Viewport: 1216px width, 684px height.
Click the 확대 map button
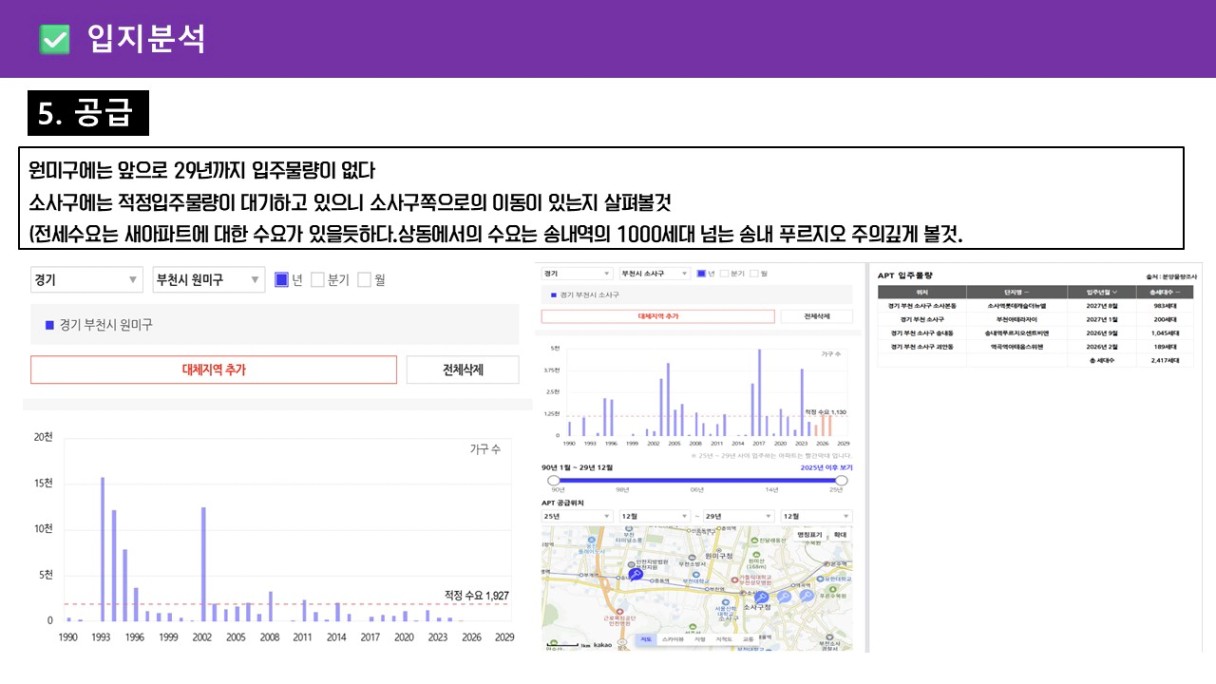click(840, 535)
